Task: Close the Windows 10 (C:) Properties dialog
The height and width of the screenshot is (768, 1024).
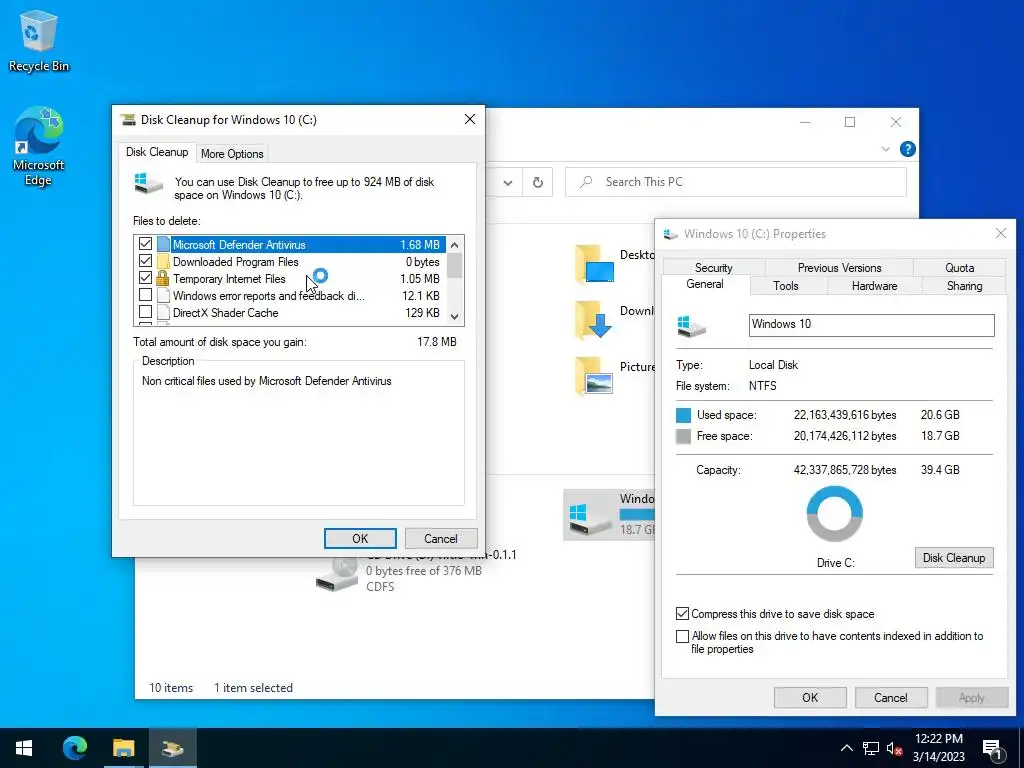Action: pyautogui.click(x=1000, y=233)
